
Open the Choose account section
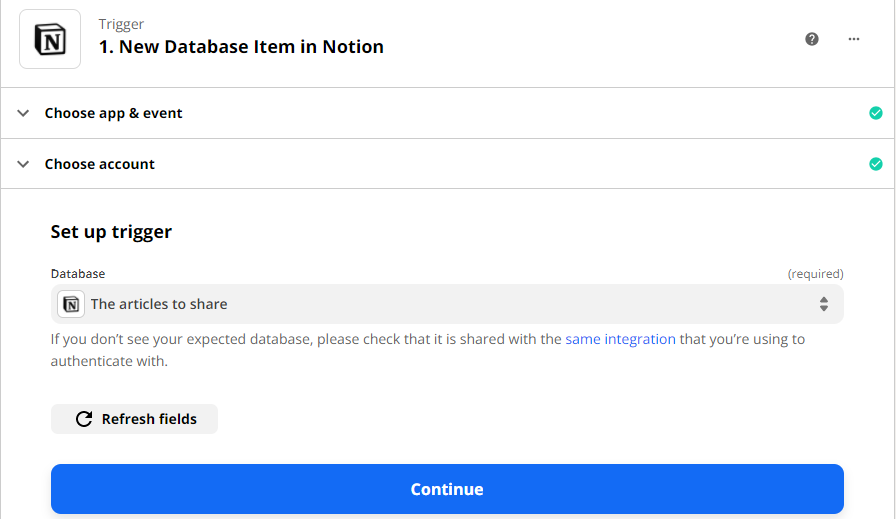447,164
